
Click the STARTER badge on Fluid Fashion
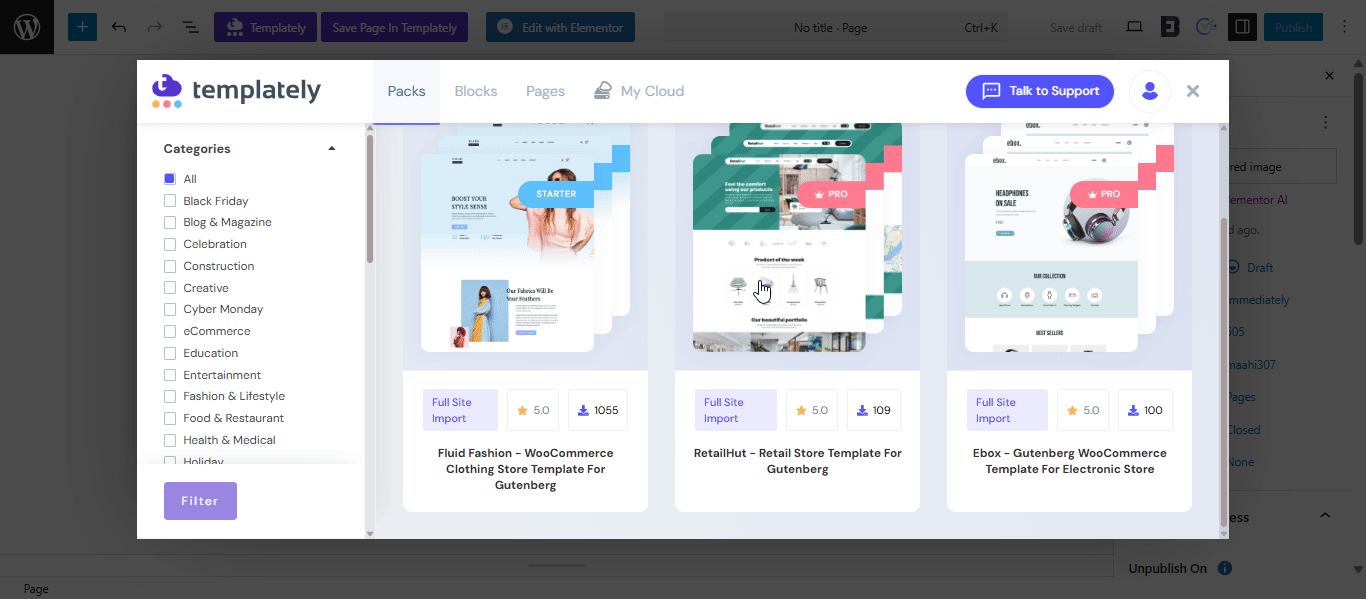click(556, 194)
